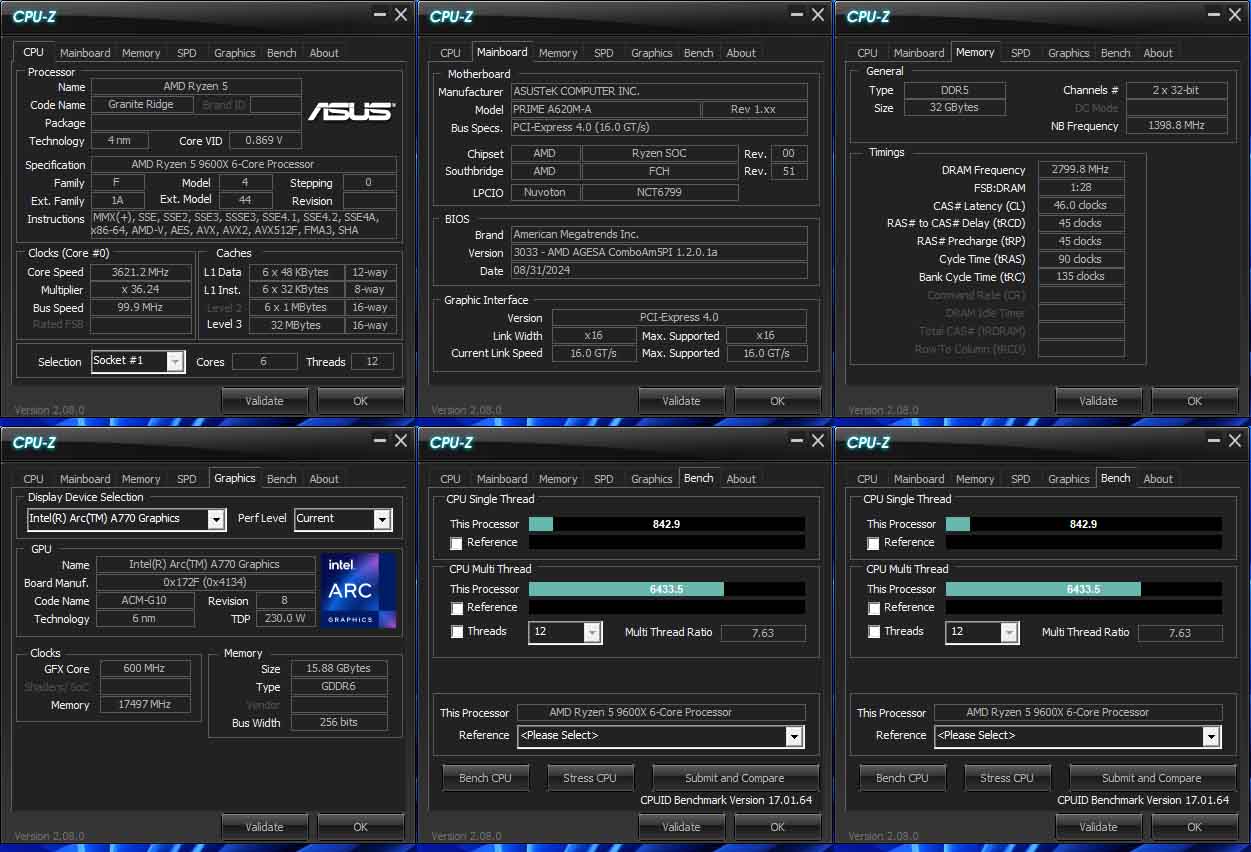The image size is (1251, 852).
Task: Close the Graphics tab CPU-Z window
Action: [x=401, y=440]
